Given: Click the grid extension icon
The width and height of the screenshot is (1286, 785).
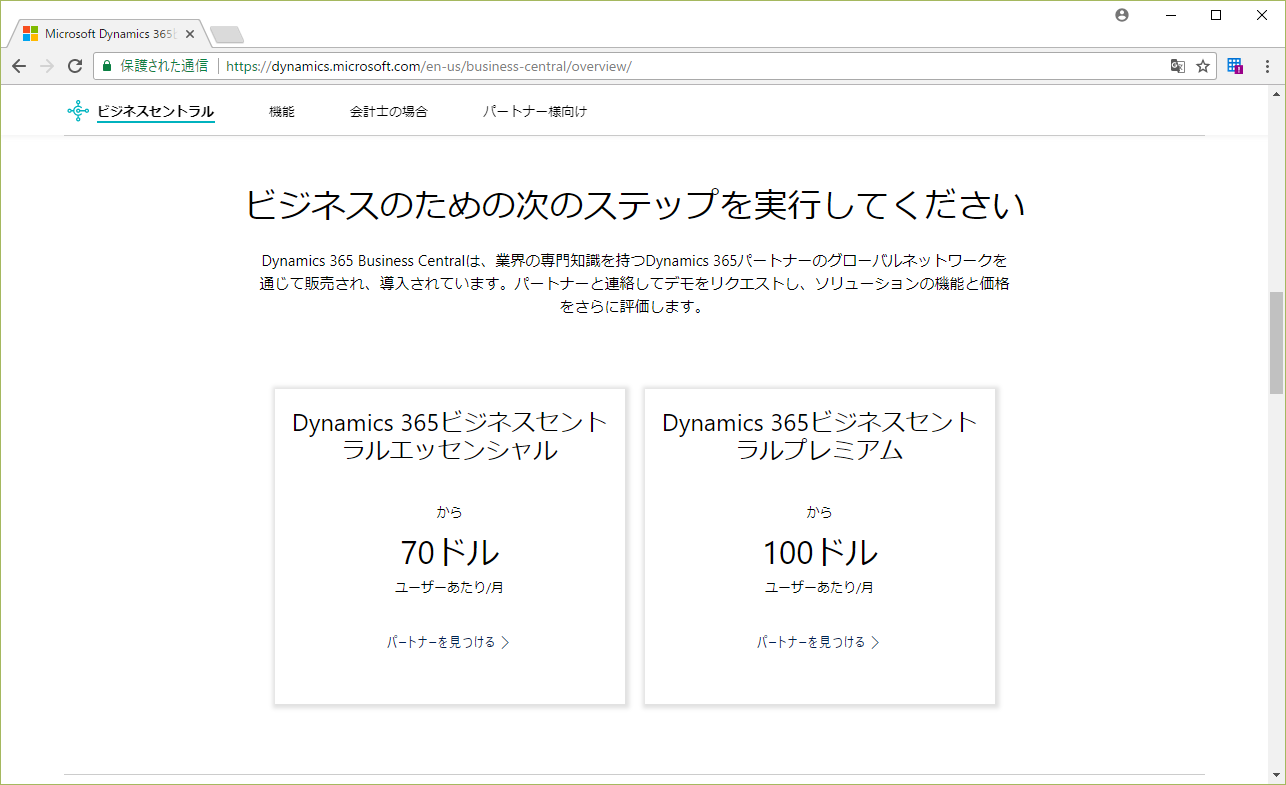Looking at the screenshot, I should [x=1235, y=66].
